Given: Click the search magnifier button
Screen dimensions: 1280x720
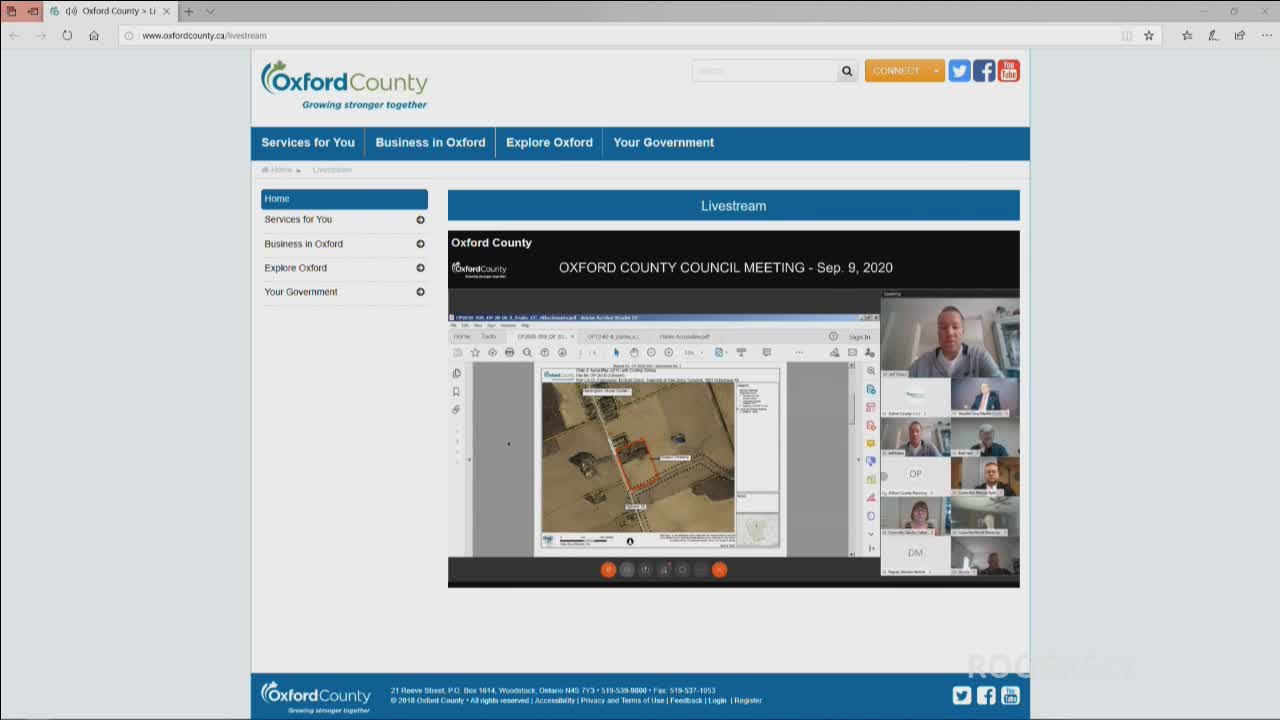Looking at the screenshot, I should (x=847, y=71).
